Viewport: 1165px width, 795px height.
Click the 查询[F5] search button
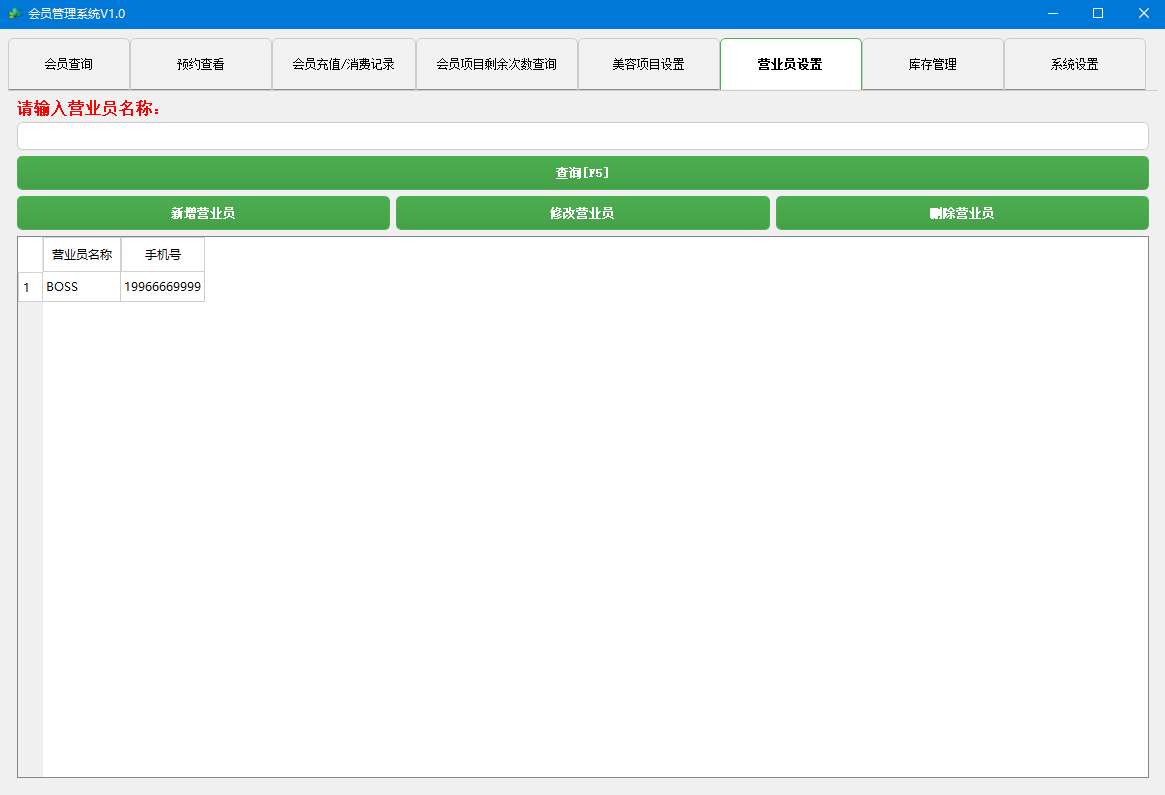pos(582,172)
